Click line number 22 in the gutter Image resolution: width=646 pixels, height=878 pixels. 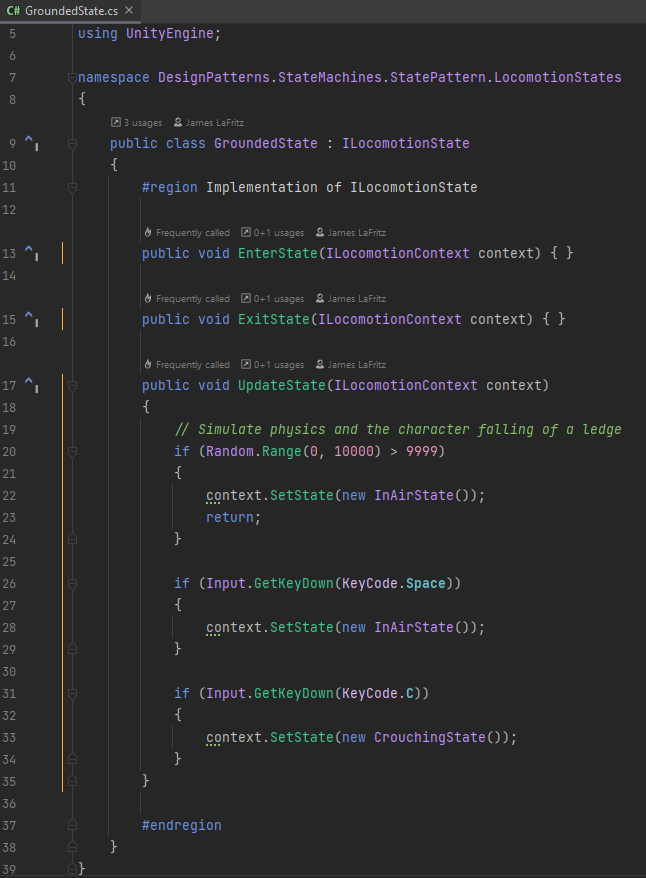pos(9,496)
